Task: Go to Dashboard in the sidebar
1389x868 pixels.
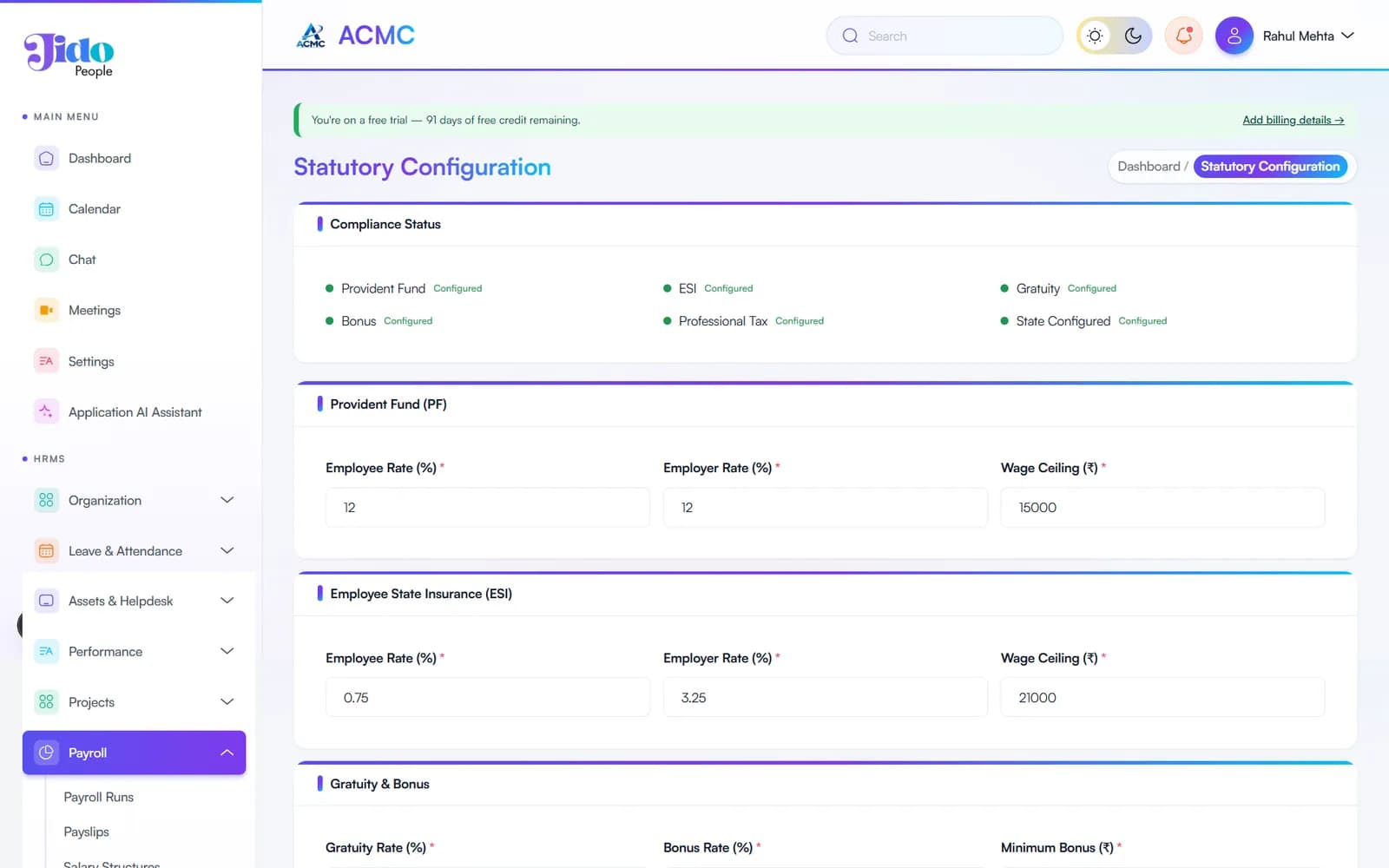Action: tap(134, 159)
